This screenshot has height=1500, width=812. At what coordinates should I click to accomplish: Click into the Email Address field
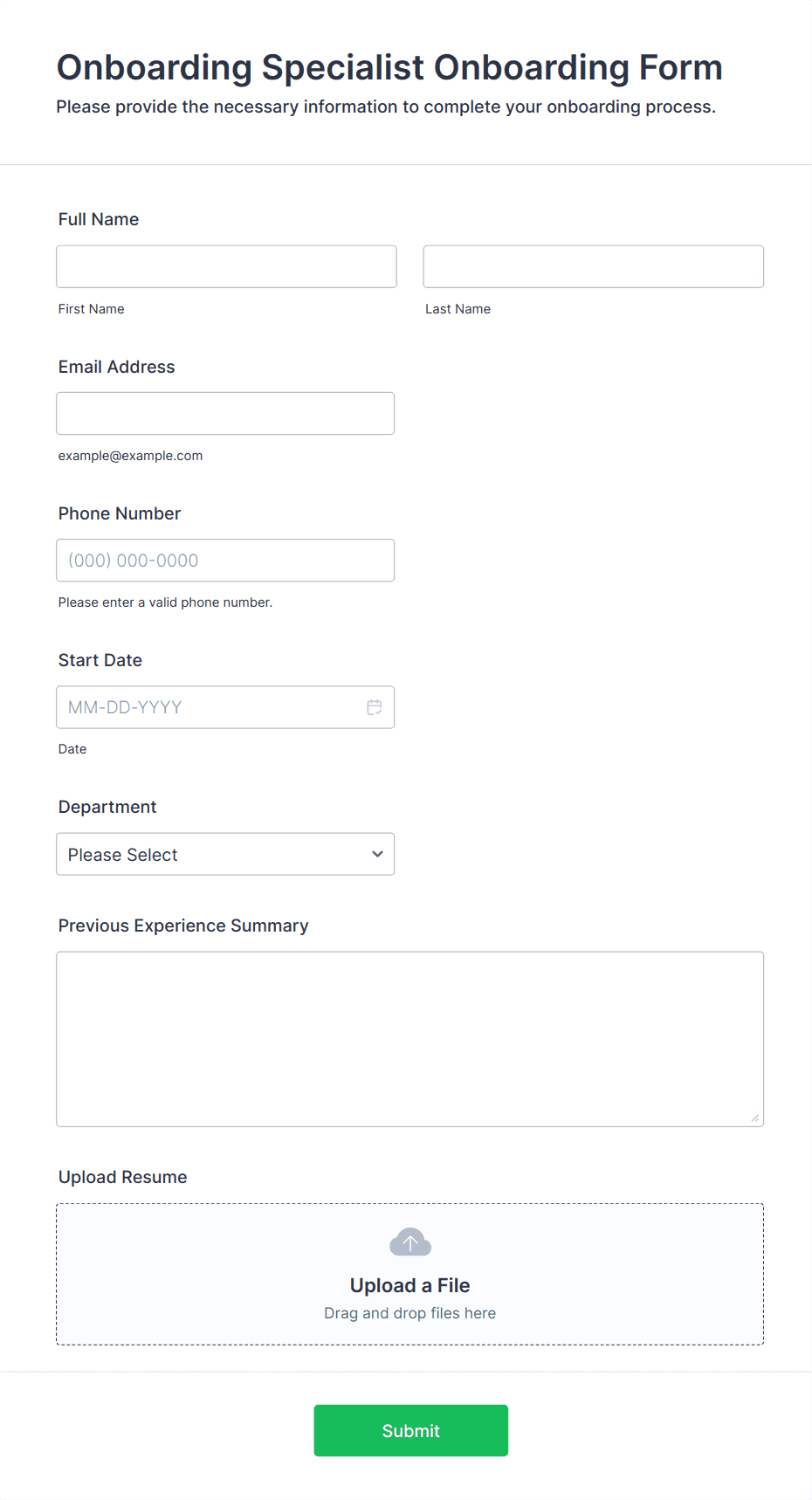[x=225, y=413]
